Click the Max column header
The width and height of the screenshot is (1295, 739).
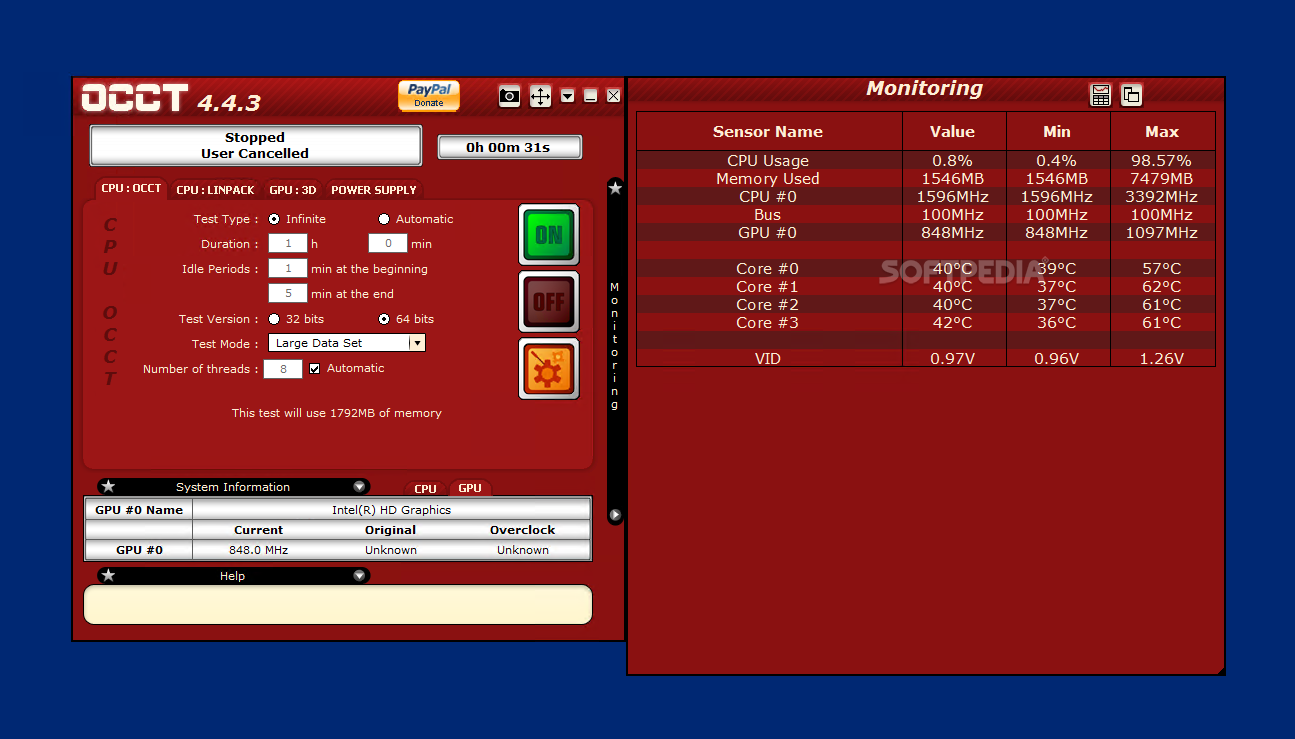(1162, 132)
